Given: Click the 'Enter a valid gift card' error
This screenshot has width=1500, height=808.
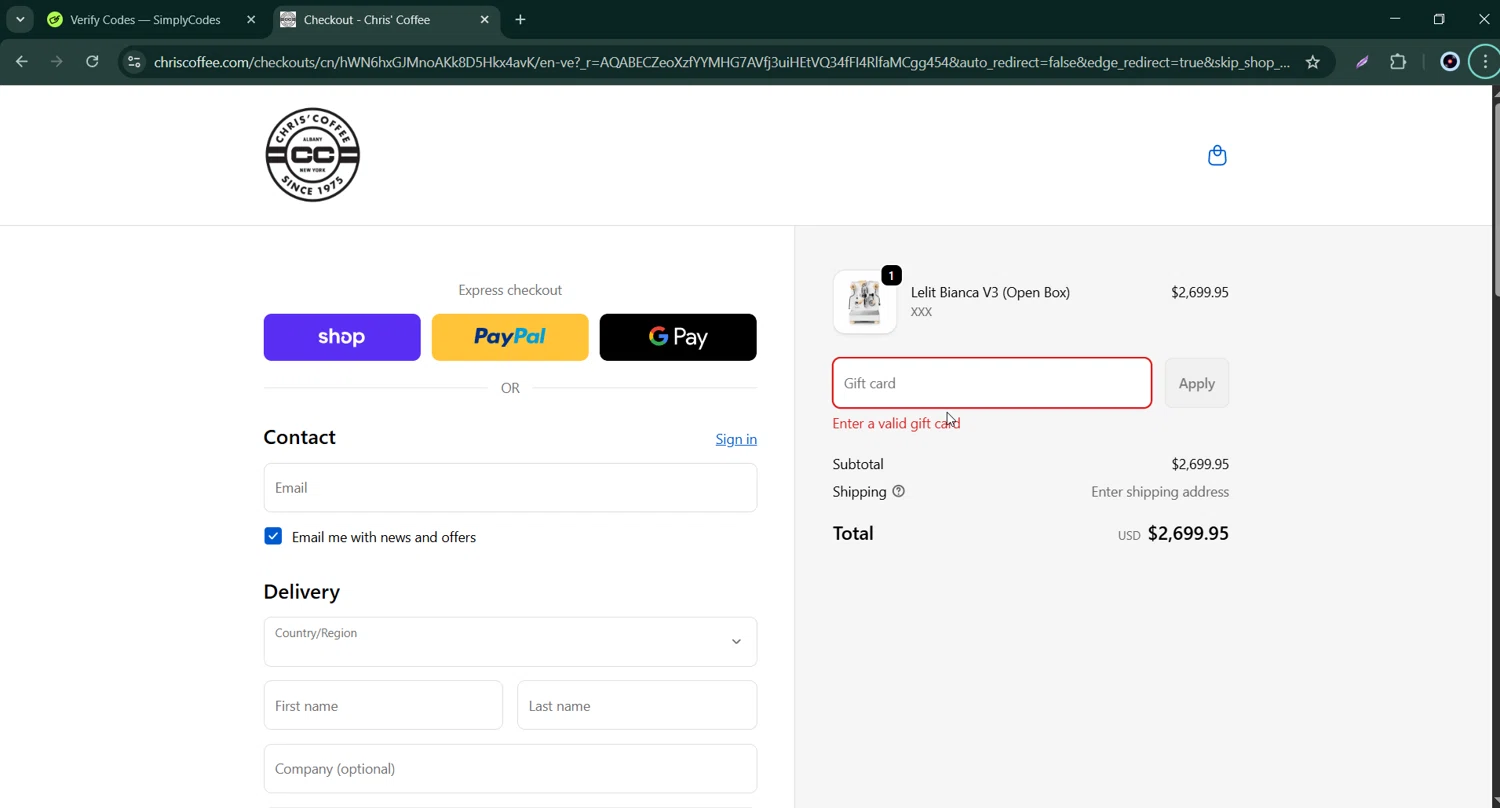Looking at the screenshot, I should [896, 423].
